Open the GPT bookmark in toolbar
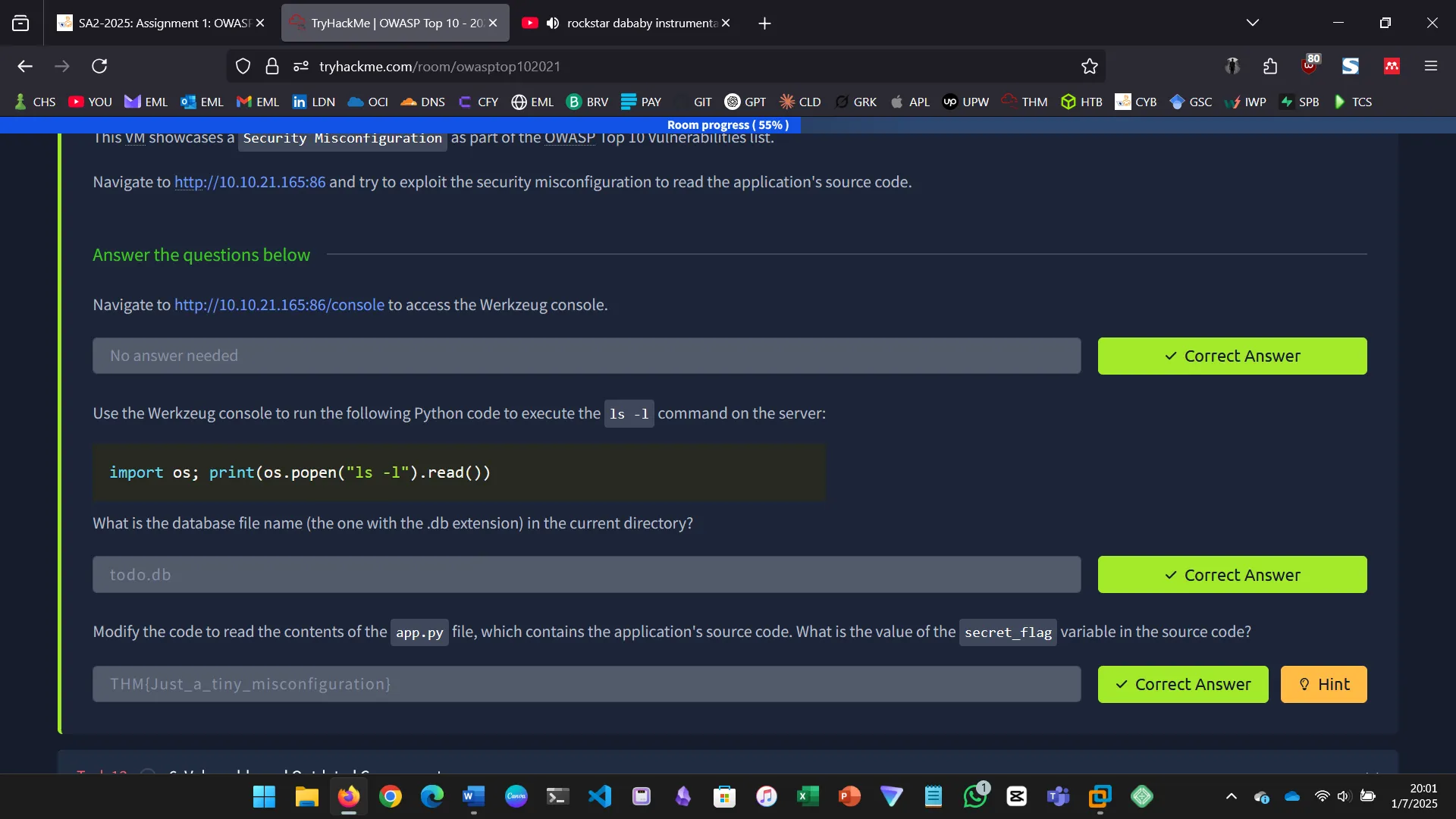1456x819 pixels. pos(745,102)
